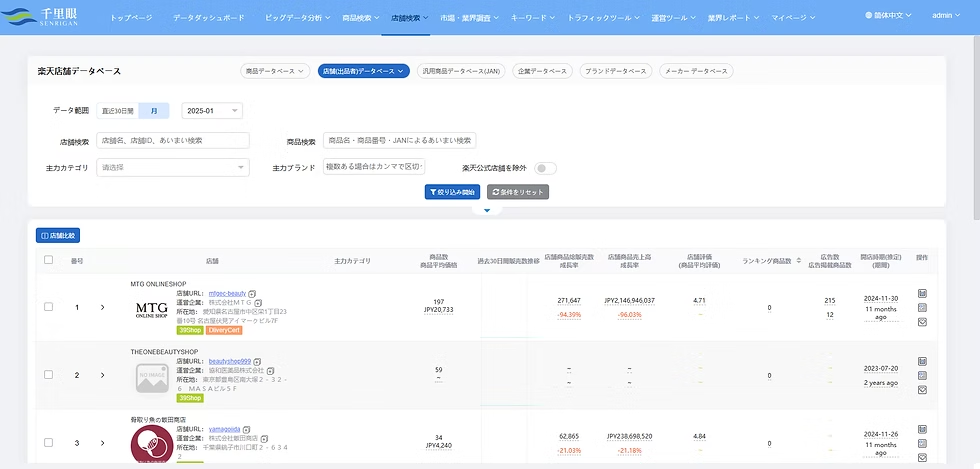Copy store URL icon next to mtgec-beauty
Viewport: 980px width, 469px height.
[252, 293]
